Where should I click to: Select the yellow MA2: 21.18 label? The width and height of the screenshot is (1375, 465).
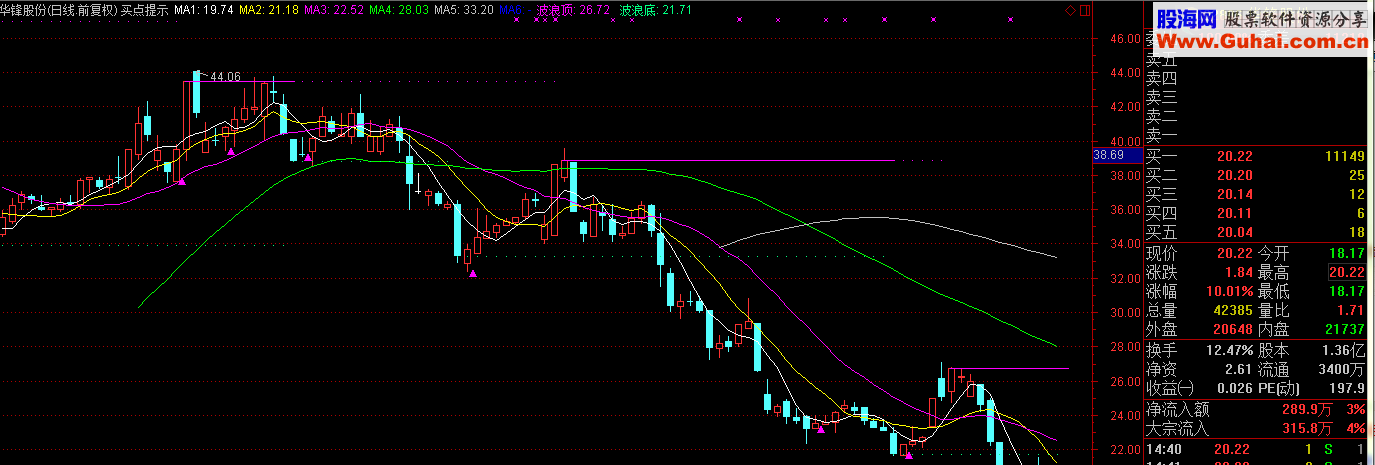tap(270, 9)
